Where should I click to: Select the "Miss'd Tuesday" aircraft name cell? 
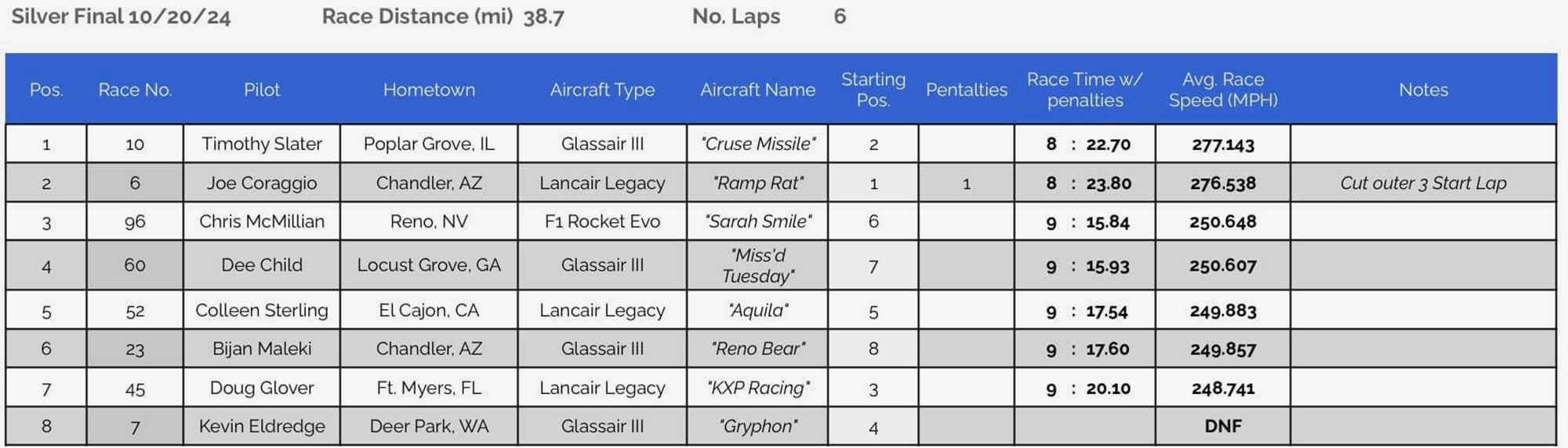pyautogui.click(x=757, y=265)
